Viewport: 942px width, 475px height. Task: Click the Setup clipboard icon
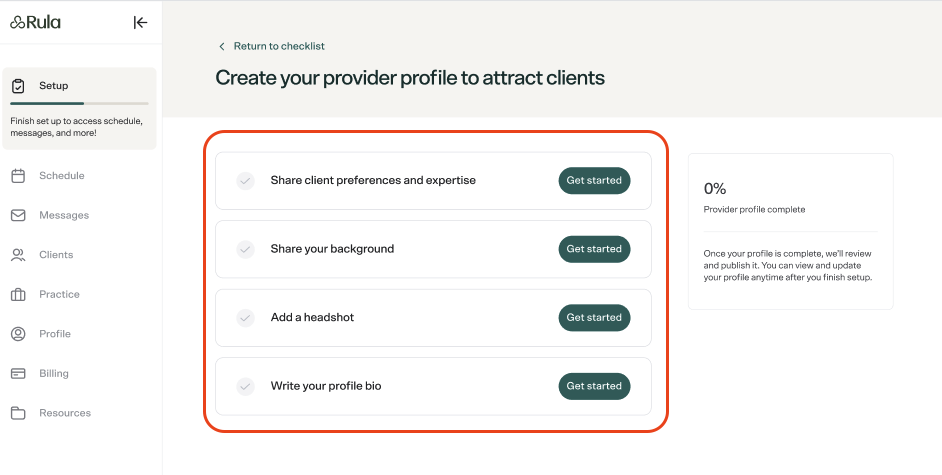pyautogui.click(x=19, y=86)
